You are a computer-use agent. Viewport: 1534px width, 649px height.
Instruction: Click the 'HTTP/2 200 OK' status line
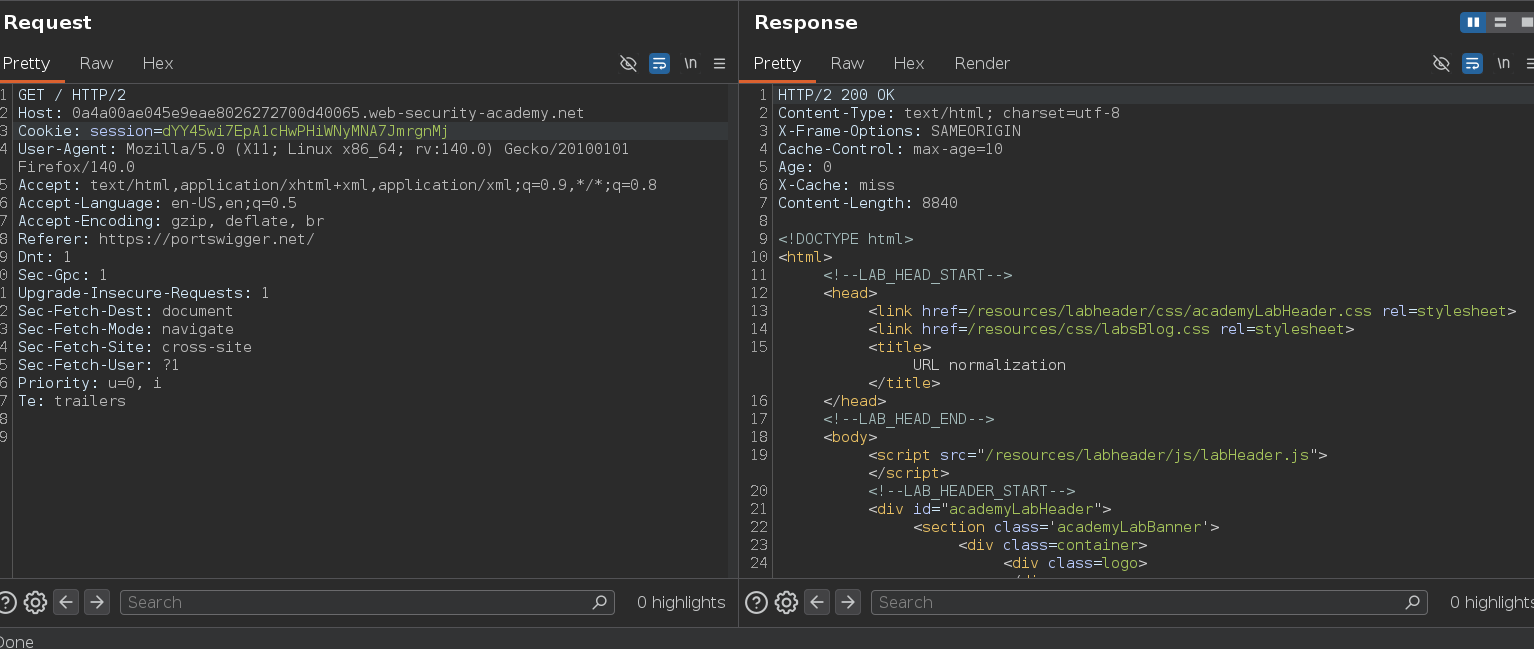click(x=837, y=95)
